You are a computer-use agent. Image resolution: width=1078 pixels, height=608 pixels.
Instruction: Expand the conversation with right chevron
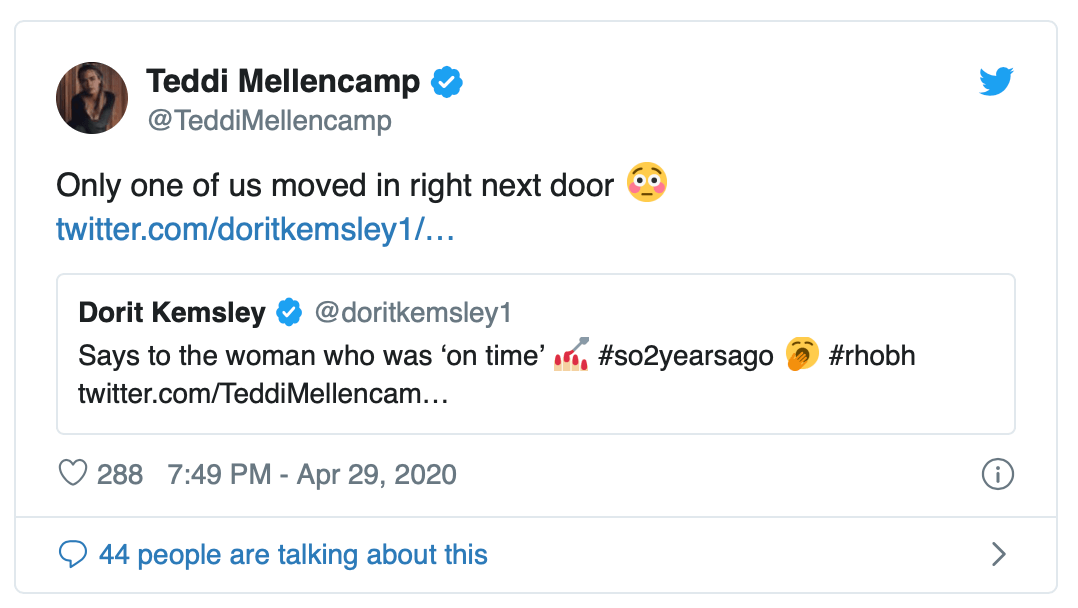pyautogui.click(x=998, y=554)
